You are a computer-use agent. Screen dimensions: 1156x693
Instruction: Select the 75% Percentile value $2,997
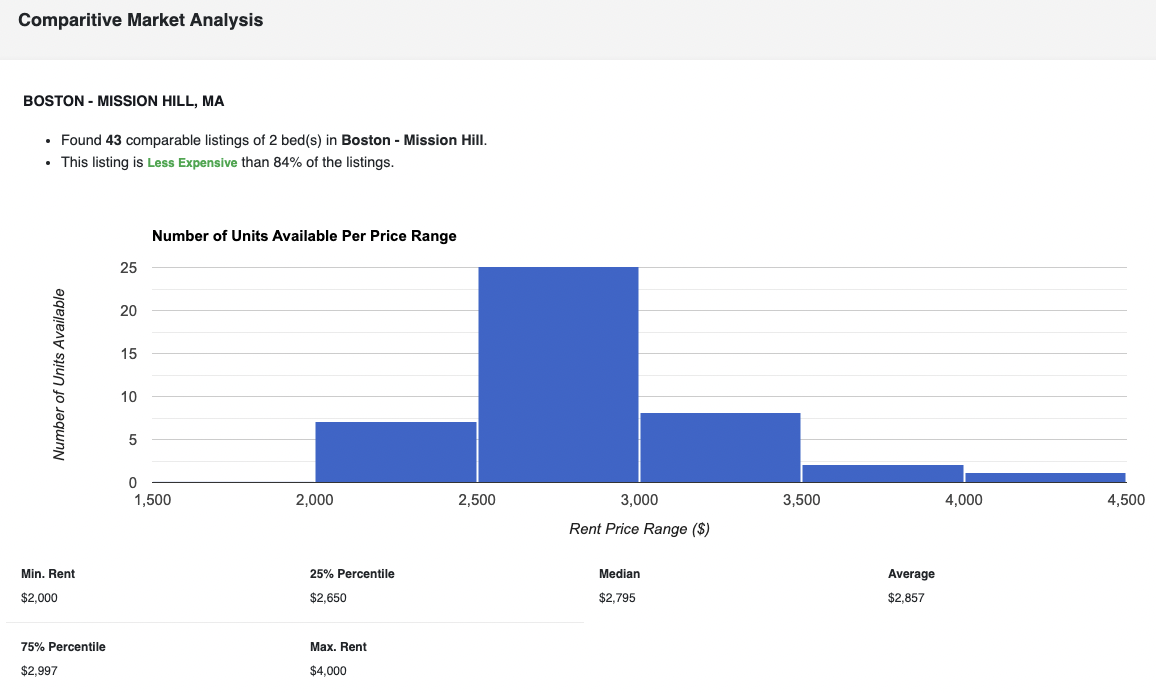pyautogui.click(x=39, y=671)
